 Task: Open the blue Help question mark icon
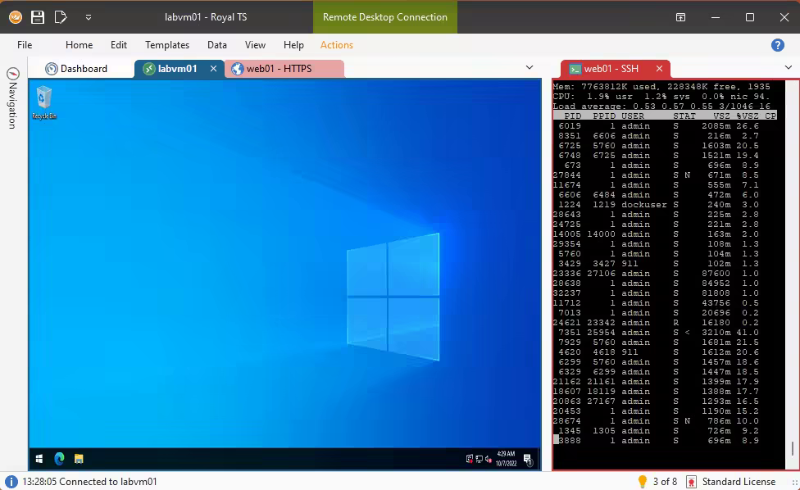pyautogui.click(x=777, y=45)
